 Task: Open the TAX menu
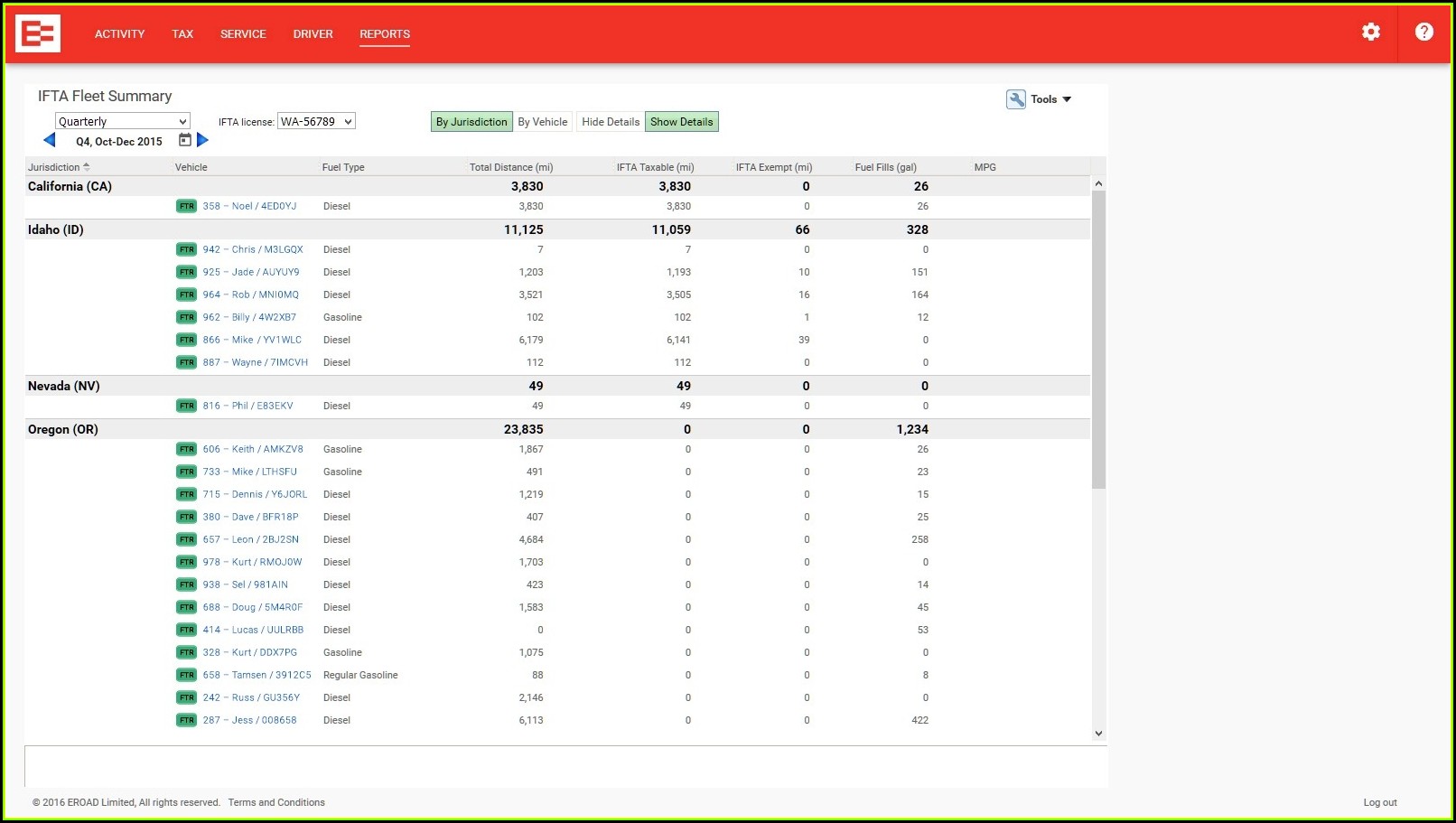point(182,34)
